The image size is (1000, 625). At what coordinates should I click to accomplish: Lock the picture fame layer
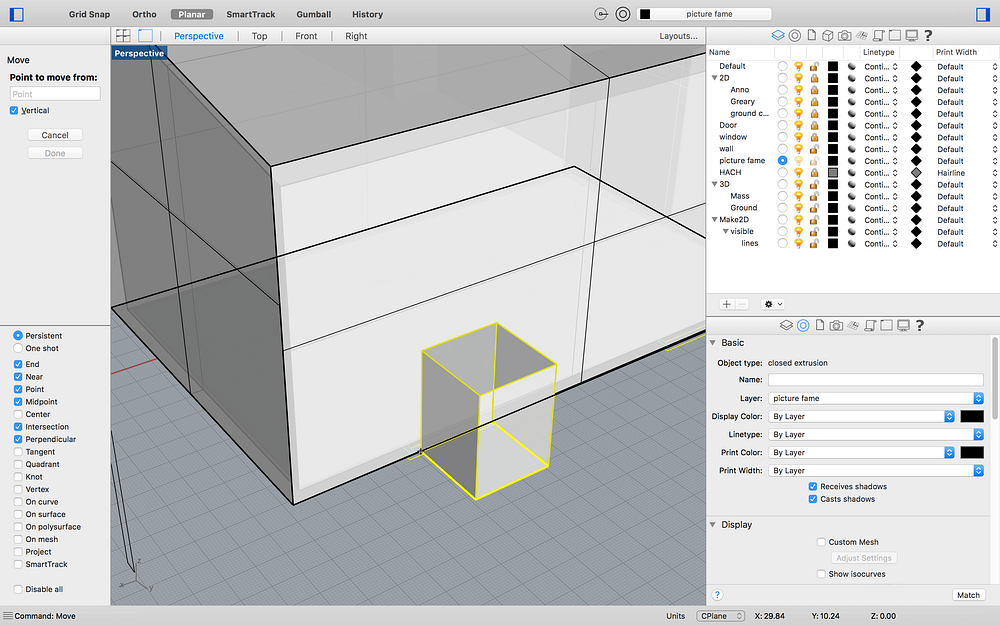click(x=813, y=161)
